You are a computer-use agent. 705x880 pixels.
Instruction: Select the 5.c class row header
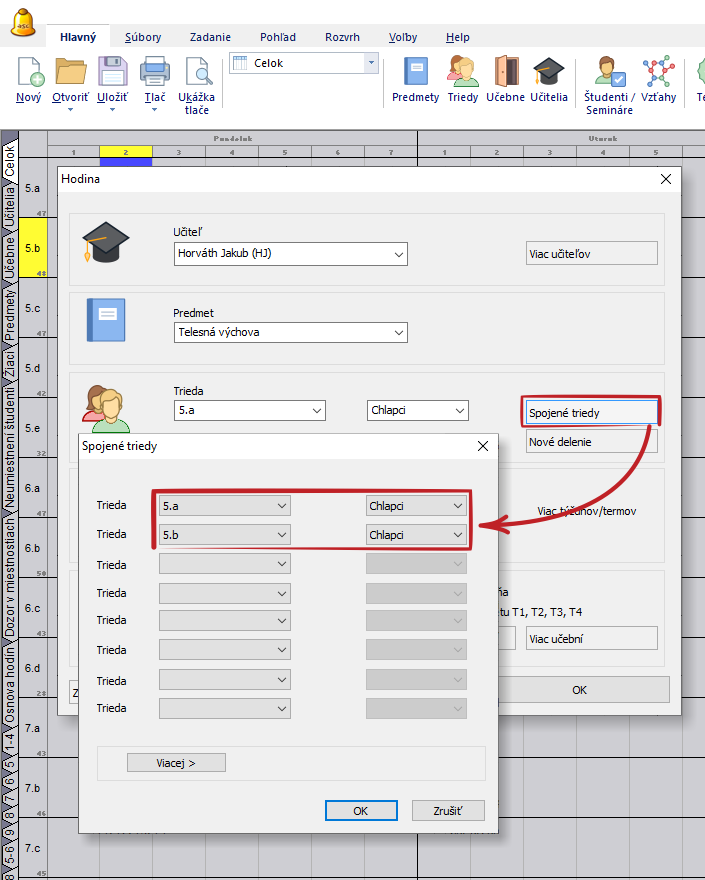point(33,308)
